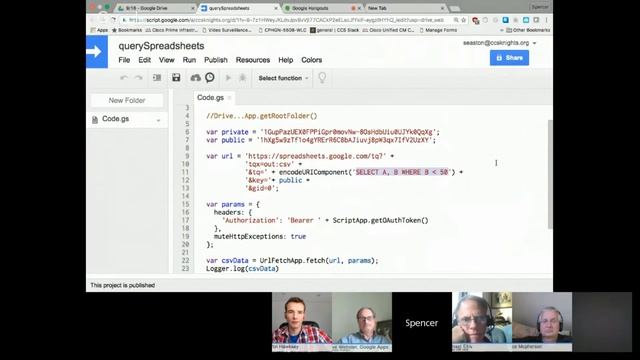Viewport: 640px width, 360px height.
Task: Click the Logger.log(csvData) line
Action: 242,269
